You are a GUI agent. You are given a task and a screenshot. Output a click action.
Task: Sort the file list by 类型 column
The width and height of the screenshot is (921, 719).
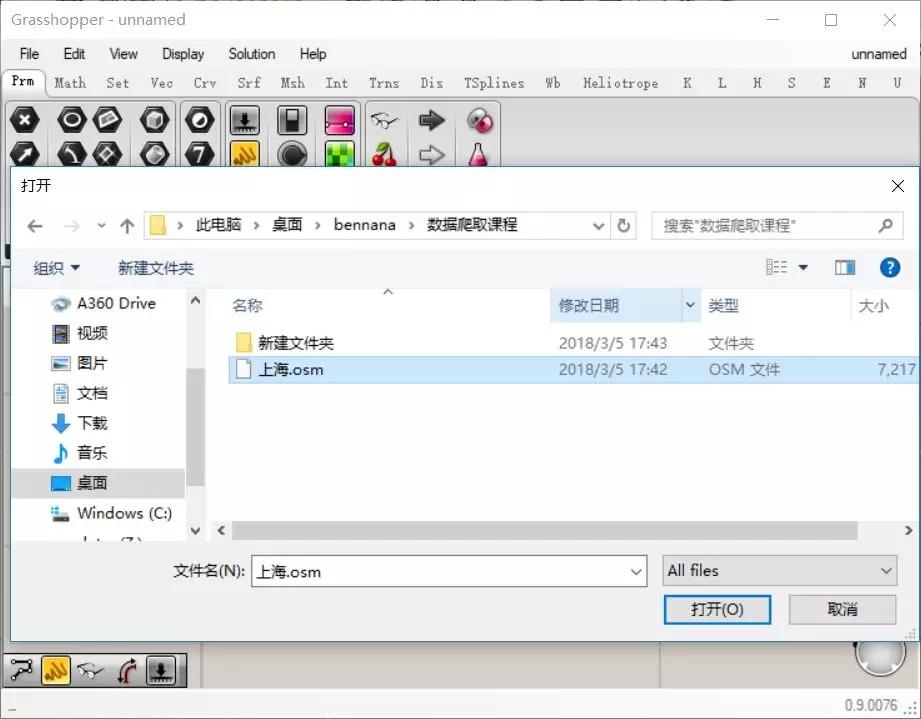point(723,305)
